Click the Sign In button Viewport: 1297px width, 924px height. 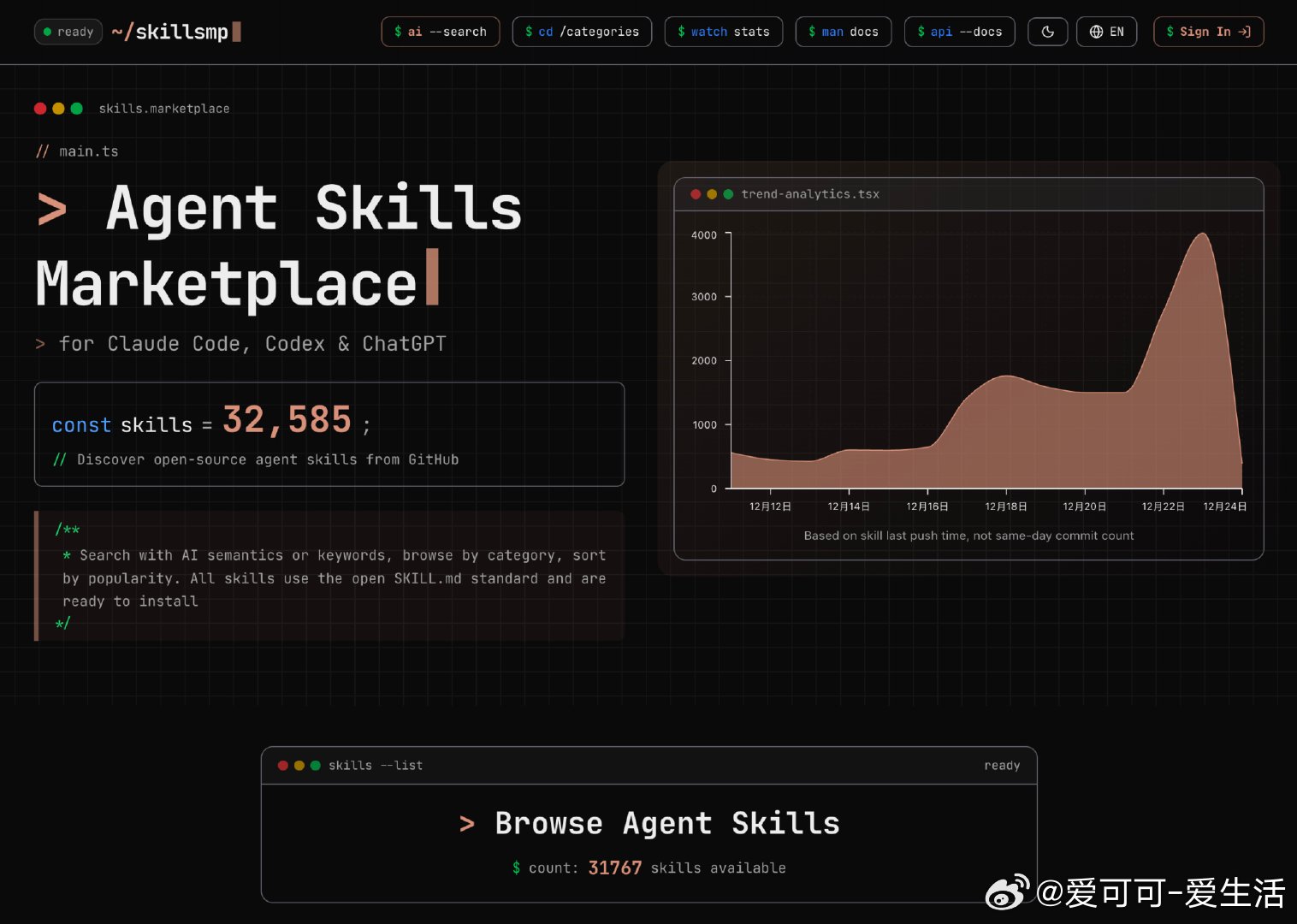[1208, 32]
